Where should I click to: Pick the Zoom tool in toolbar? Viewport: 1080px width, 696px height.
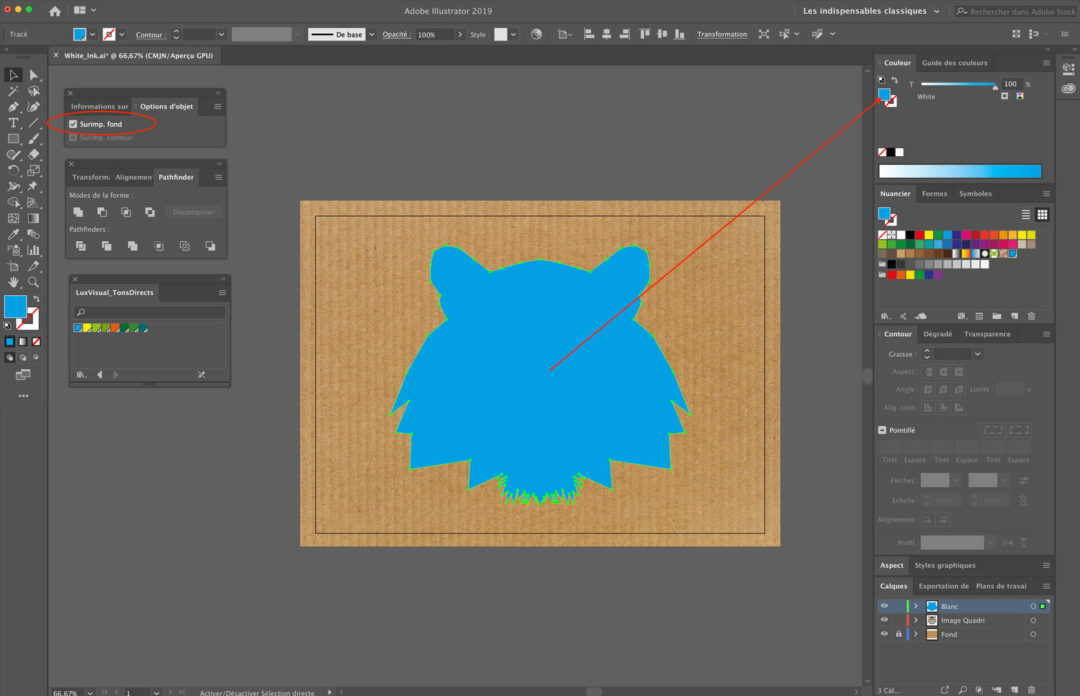coord(34,283)
